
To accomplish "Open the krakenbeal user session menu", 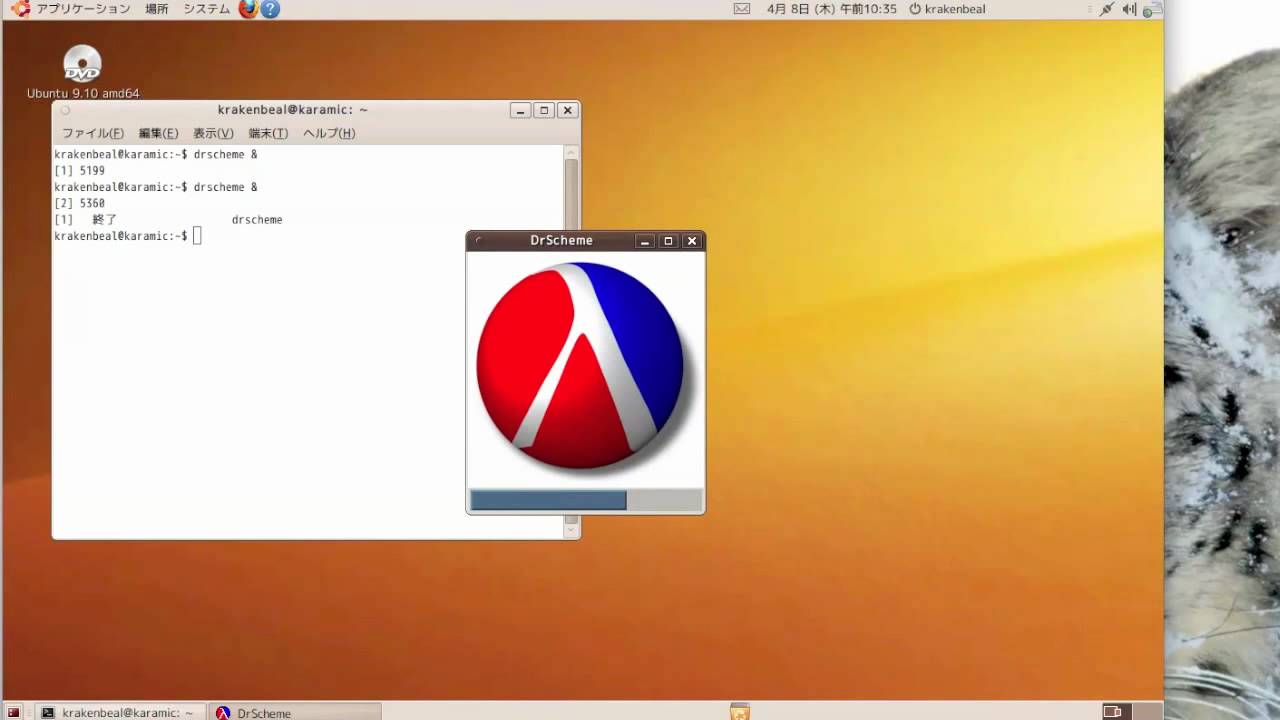I will [x=947, y=9].
